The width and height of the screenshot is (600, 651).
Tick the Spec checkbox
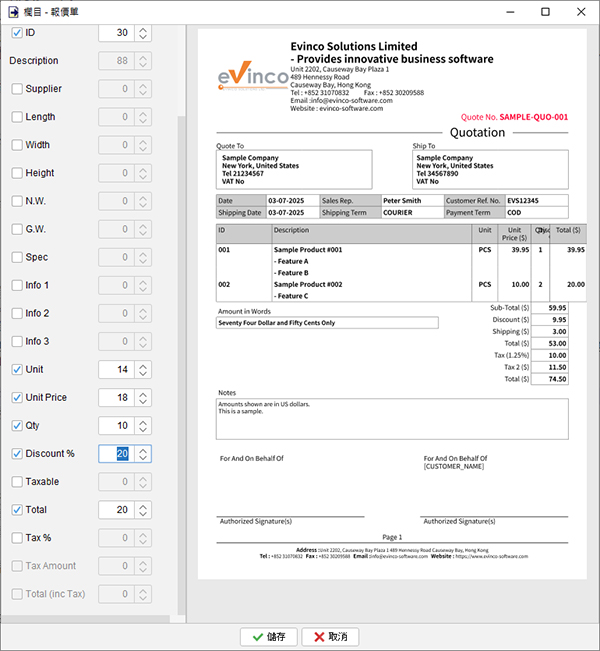pyautogui.click(x=17, y=257)
